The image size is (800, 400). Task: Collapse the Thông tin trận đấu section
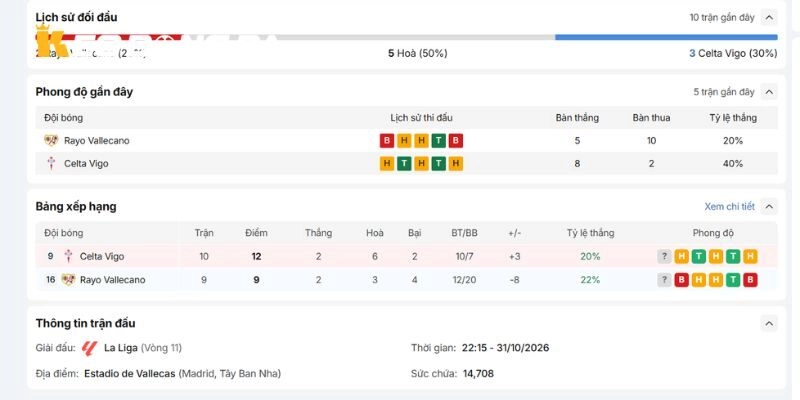(769, 323)
